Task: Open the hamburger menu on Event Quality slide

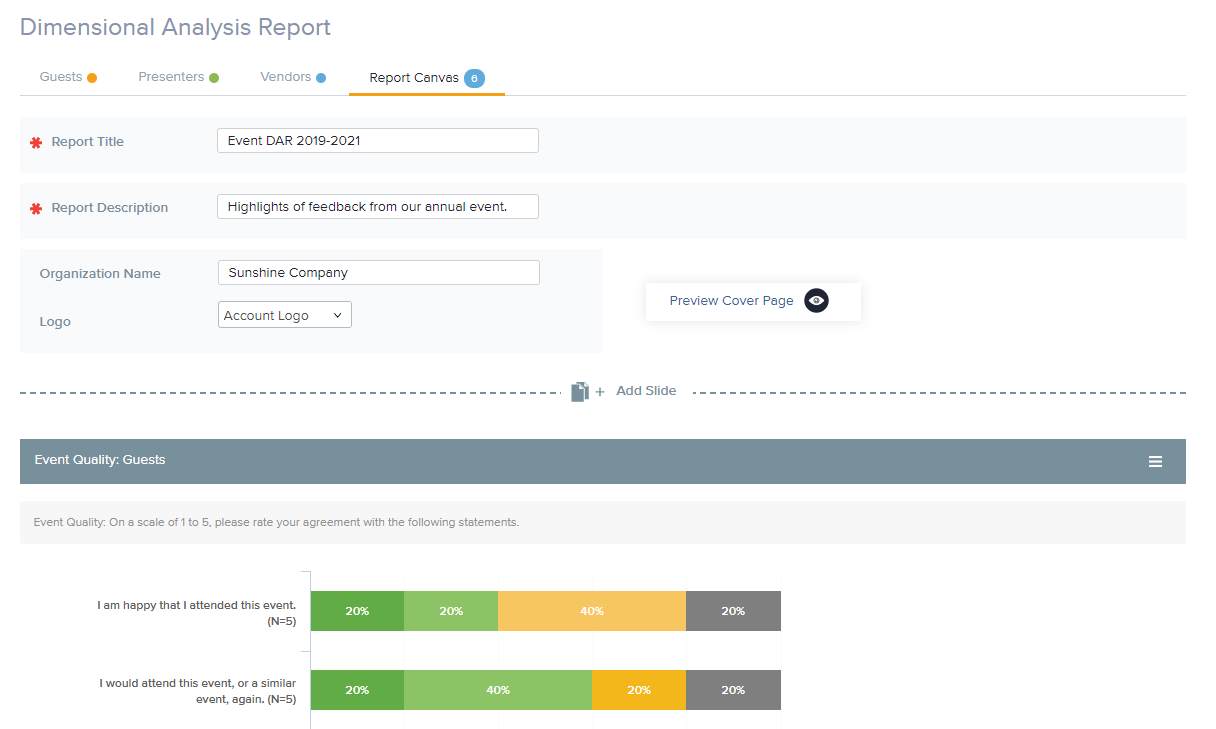Action: point(1155,461)
